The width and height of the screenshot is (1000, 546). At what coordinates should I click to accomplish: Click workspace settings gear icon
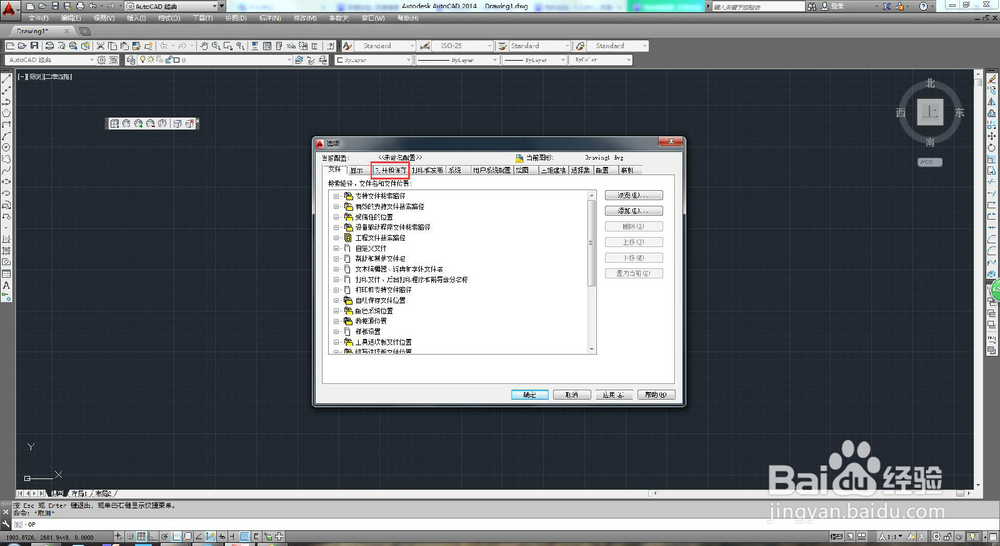coord(101,60)
